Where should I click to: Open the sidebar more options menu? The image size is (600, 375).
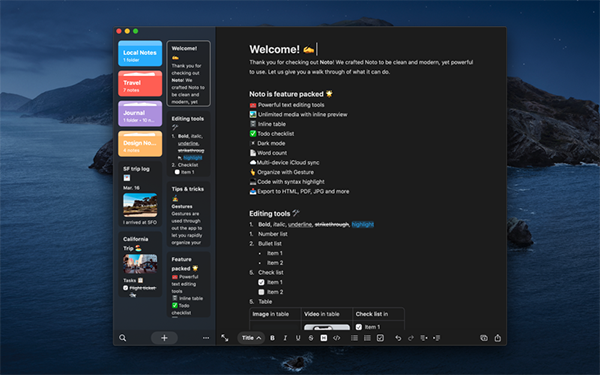206,338
